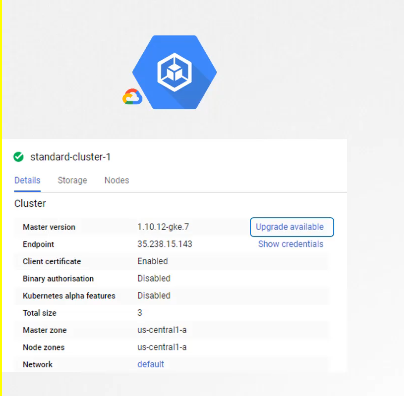404x396 pixels.
Task: Switch to the Storage tab
Action: click(72, 180)
